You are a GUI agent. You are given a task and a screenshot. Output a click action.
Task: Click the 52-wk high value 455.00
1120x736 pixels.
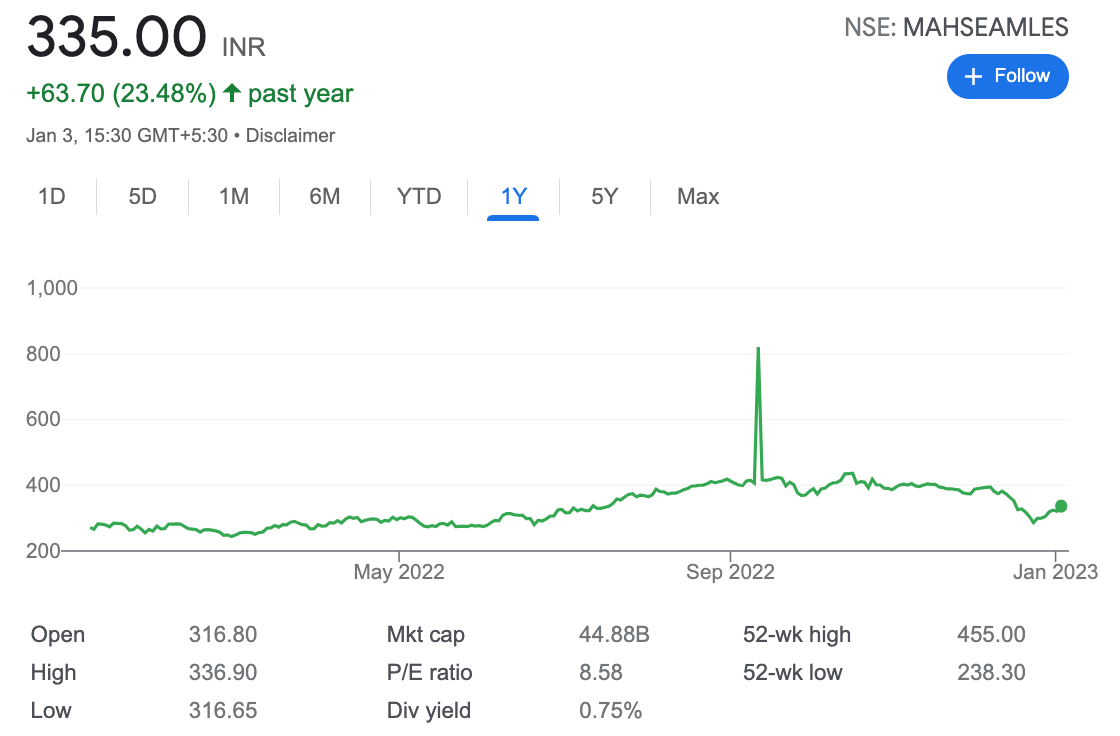pyautogui.click(x=991, y=635)
